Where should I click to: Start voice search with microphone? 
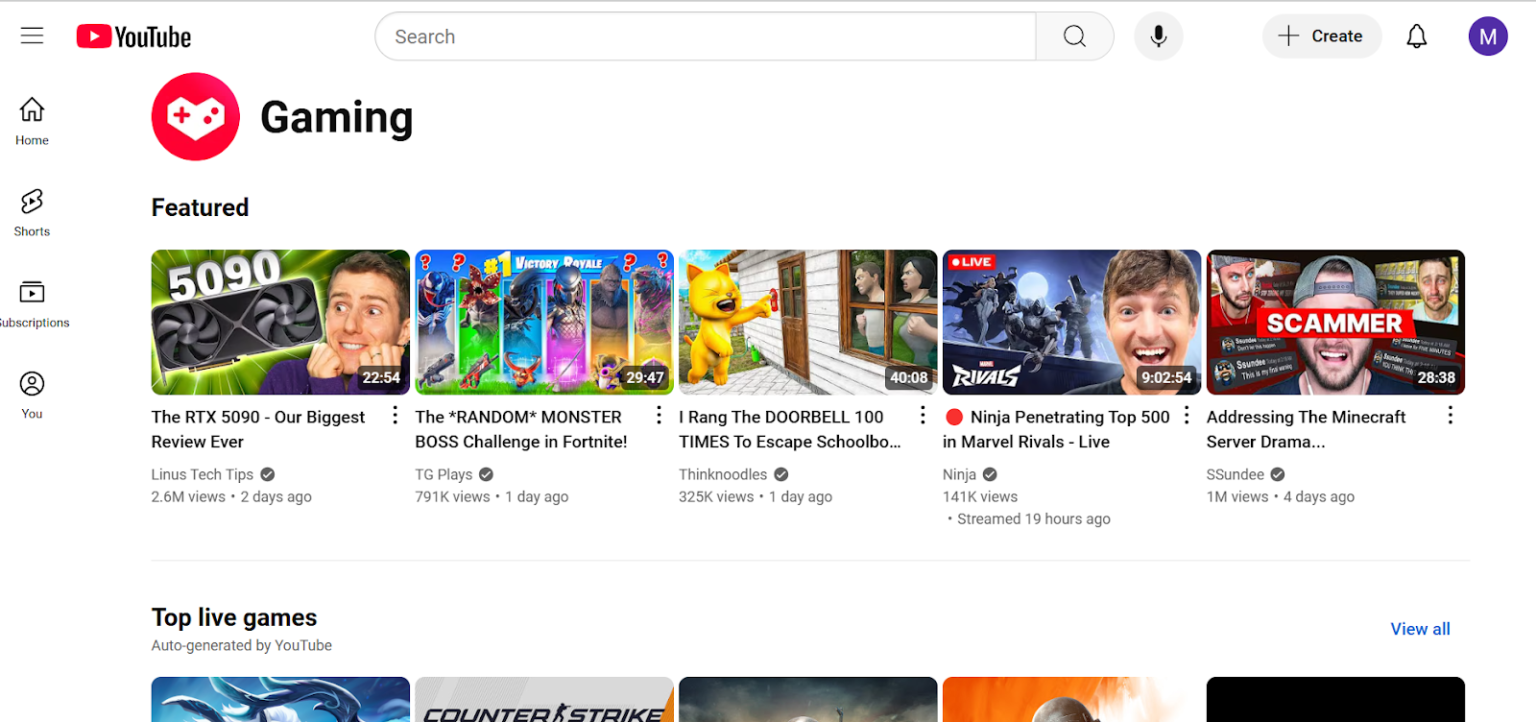click(x=1158, y=37)
